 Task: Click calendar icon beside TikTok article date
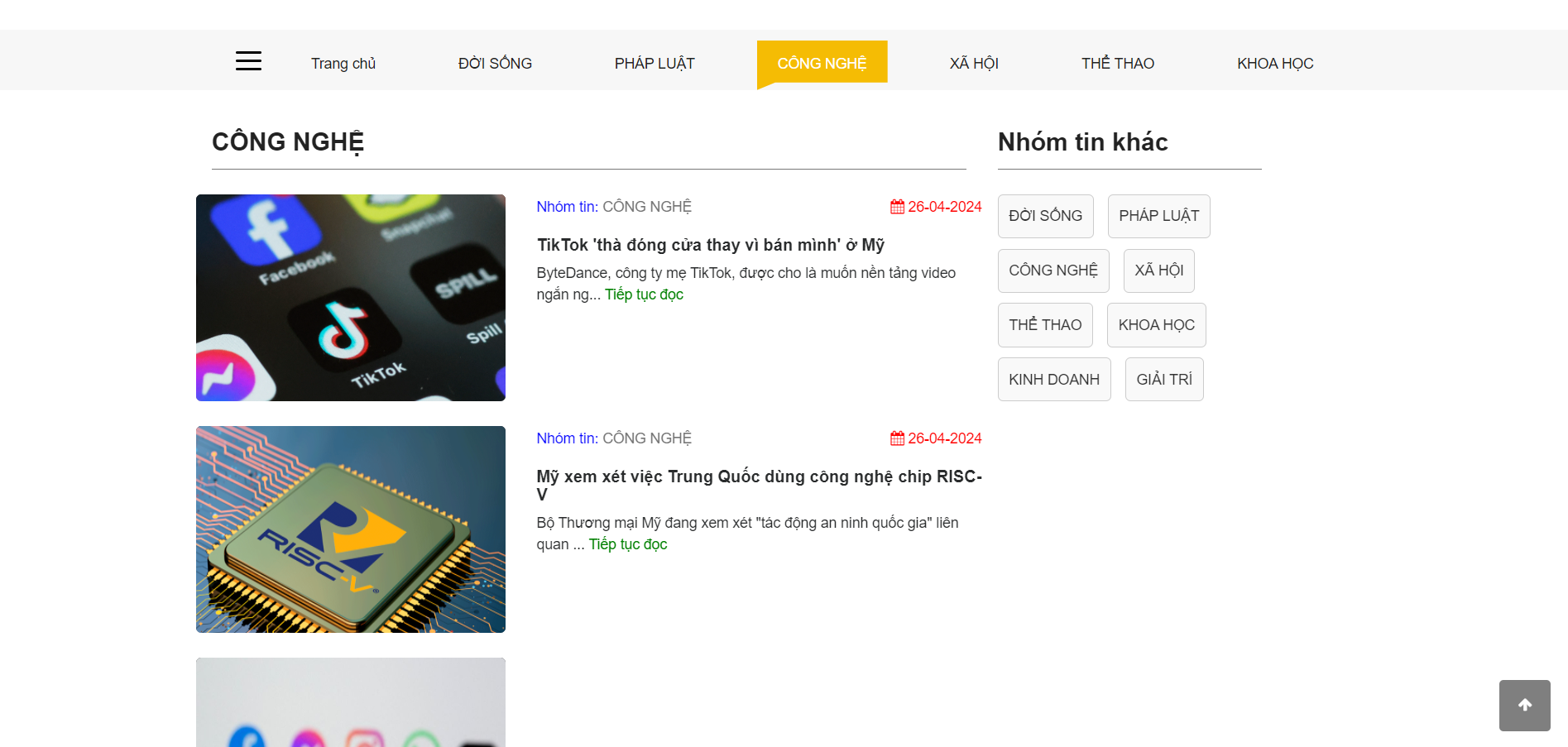click(x=897, y=207)
